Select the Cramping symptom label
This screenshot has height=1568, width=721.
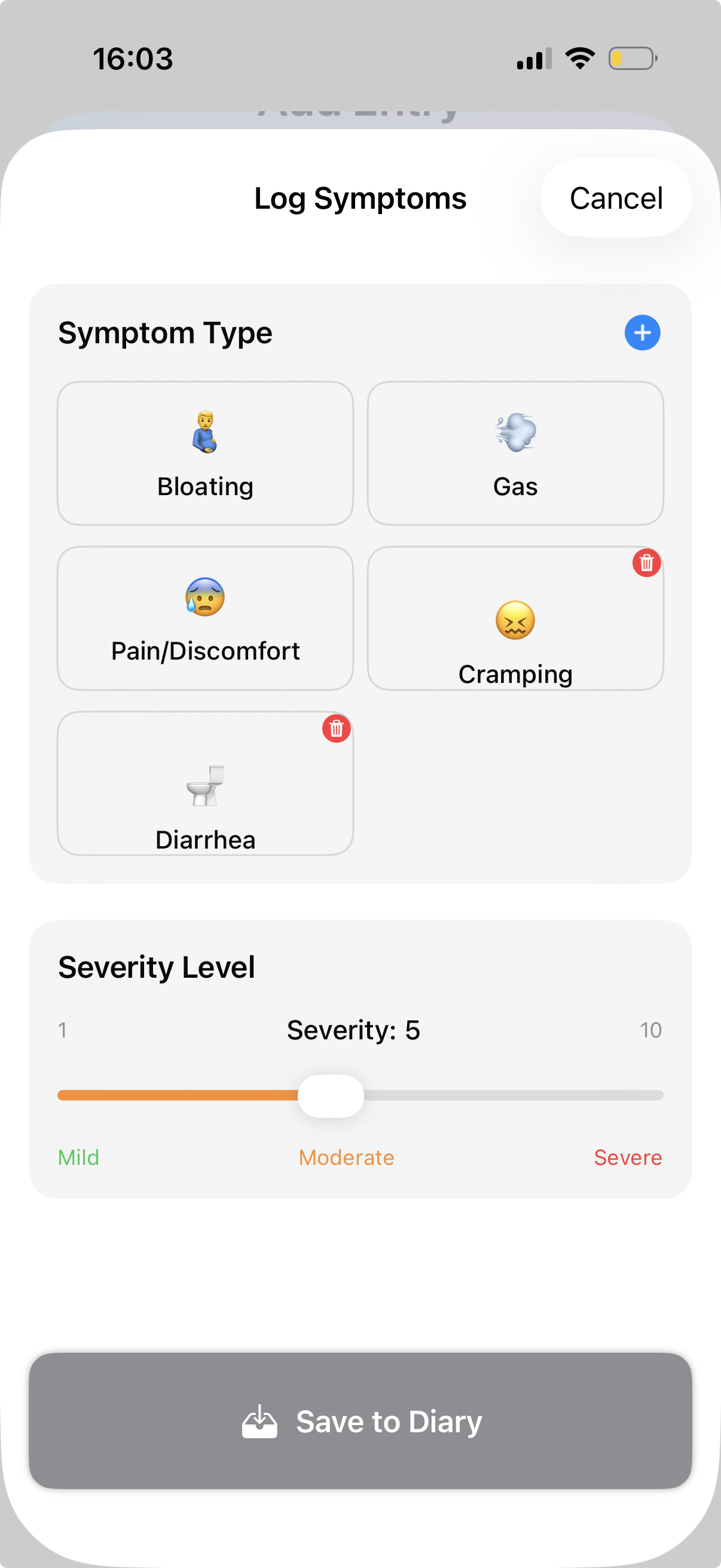tap(515, 675)
